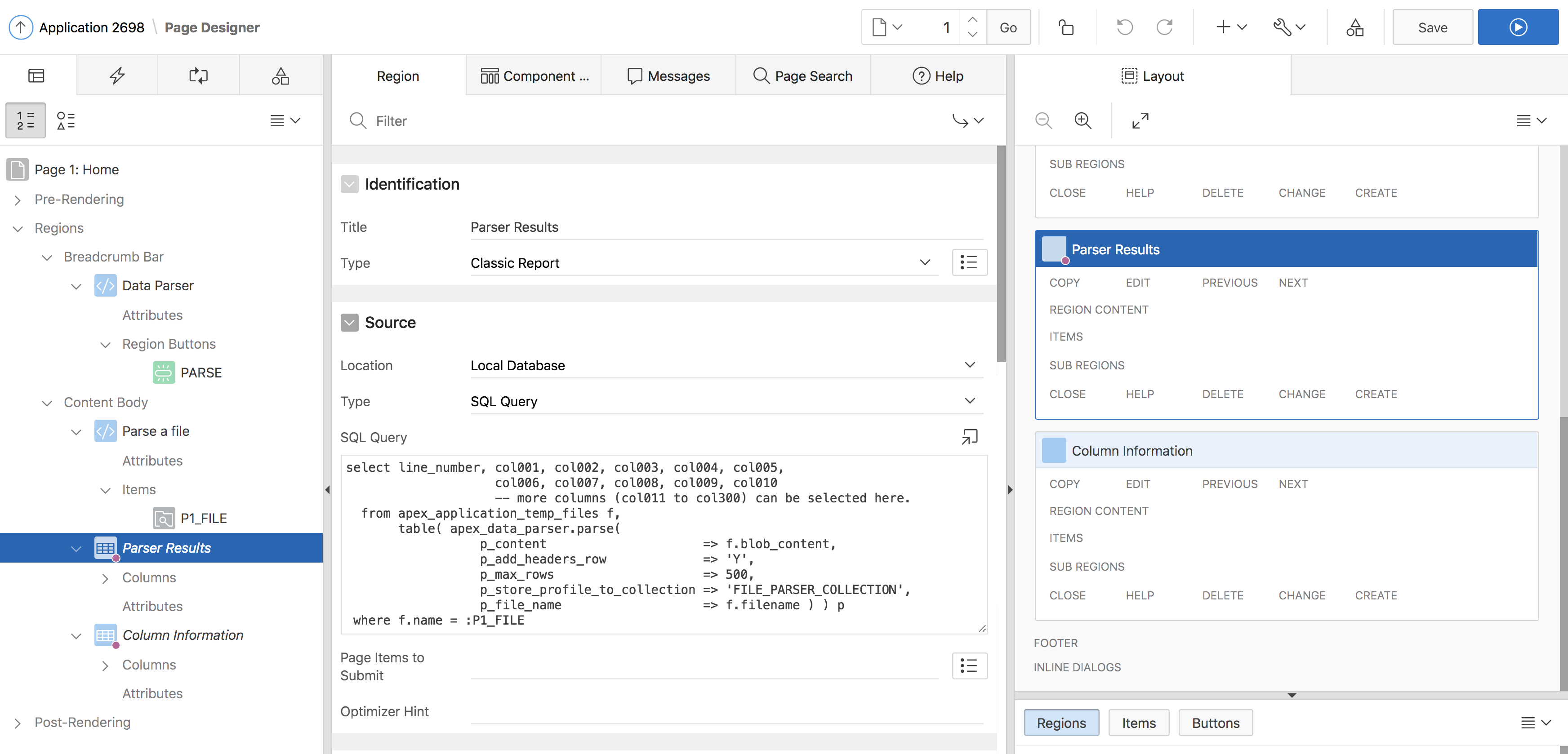Click the Page Lock icon

click(x=1066, y=27)
